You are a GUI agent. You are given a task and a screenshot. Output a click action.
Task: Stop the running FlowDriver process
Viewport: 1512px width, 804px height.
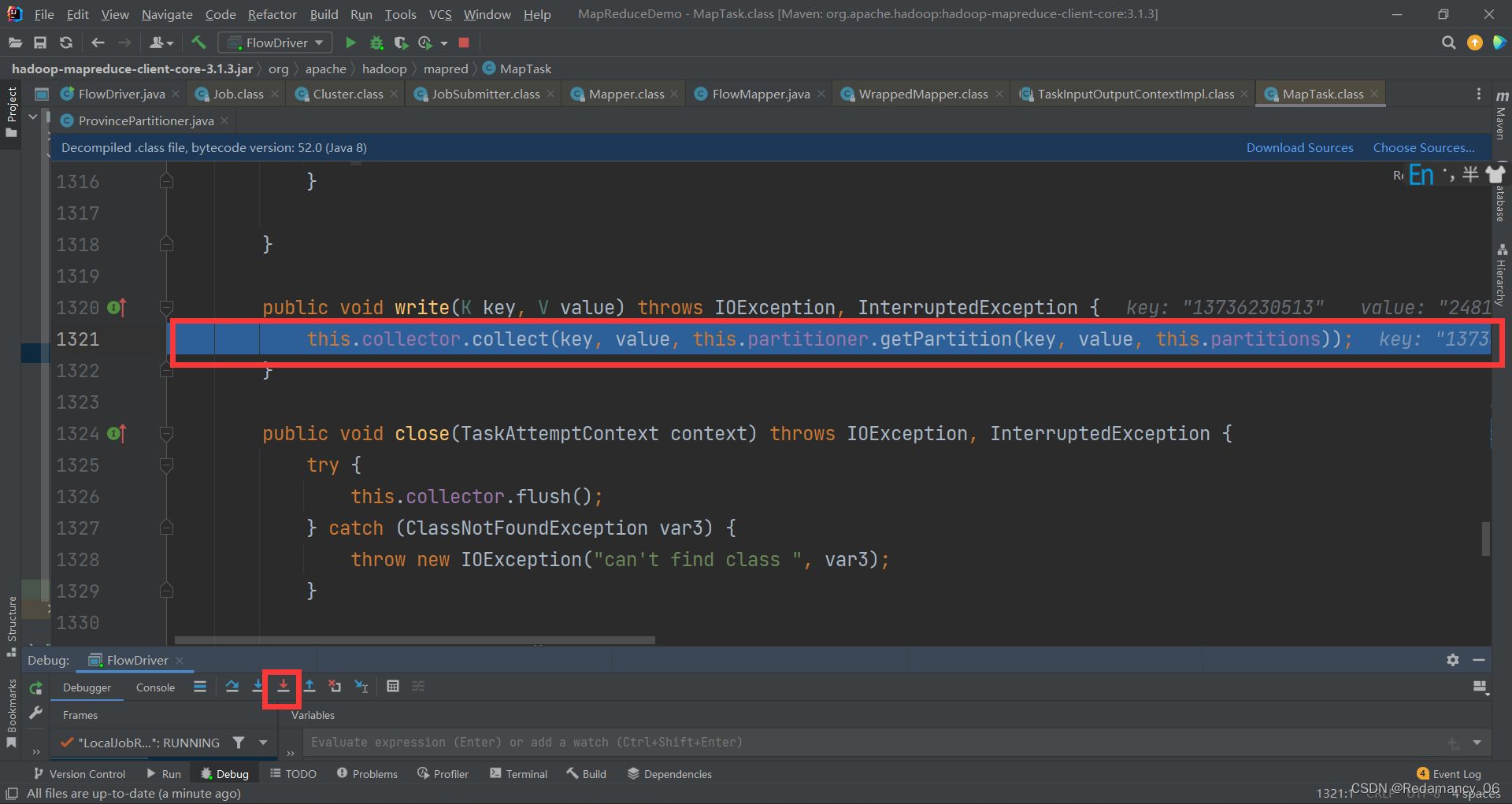tap(464, 43)
